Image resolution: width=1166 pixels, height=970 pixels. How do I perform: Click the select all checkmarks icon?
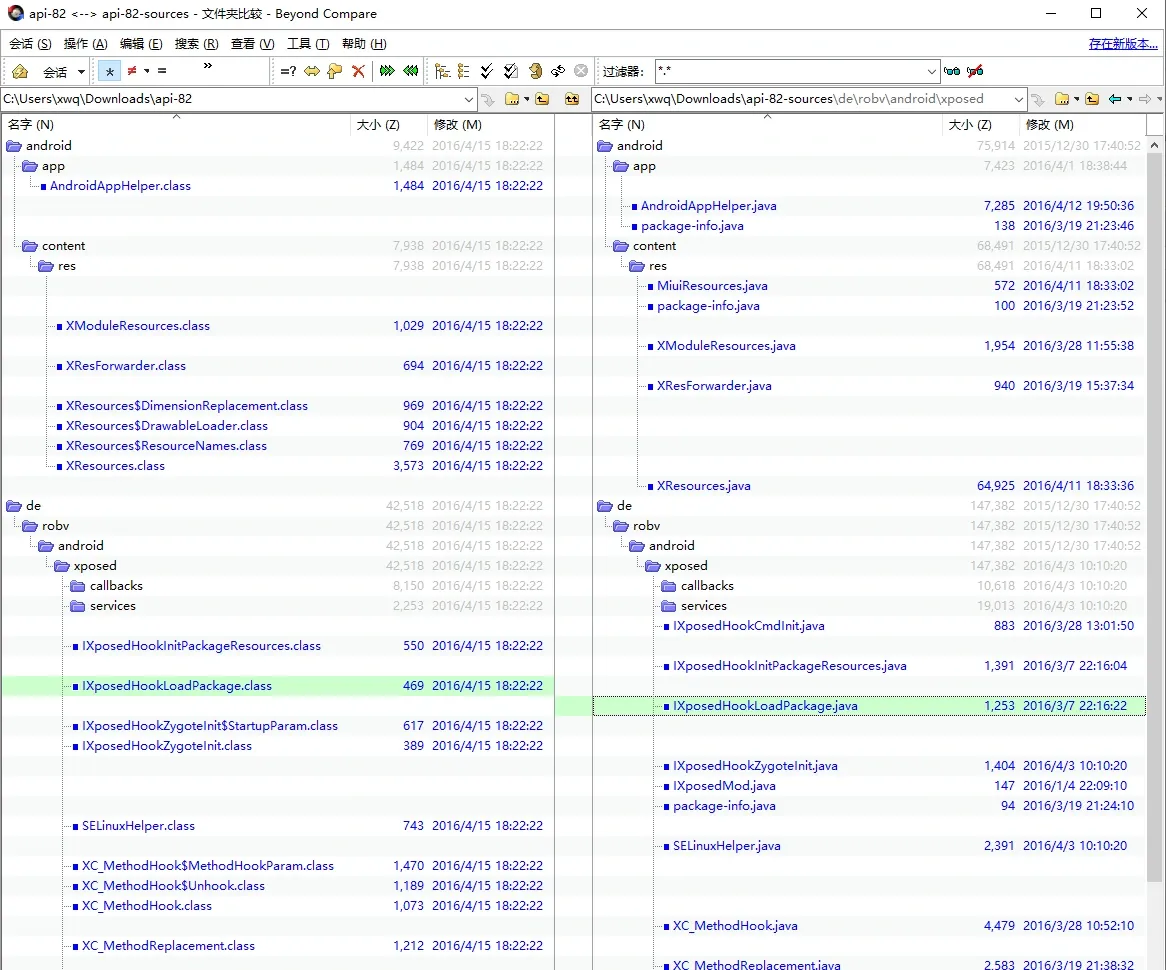pos(487,71)
